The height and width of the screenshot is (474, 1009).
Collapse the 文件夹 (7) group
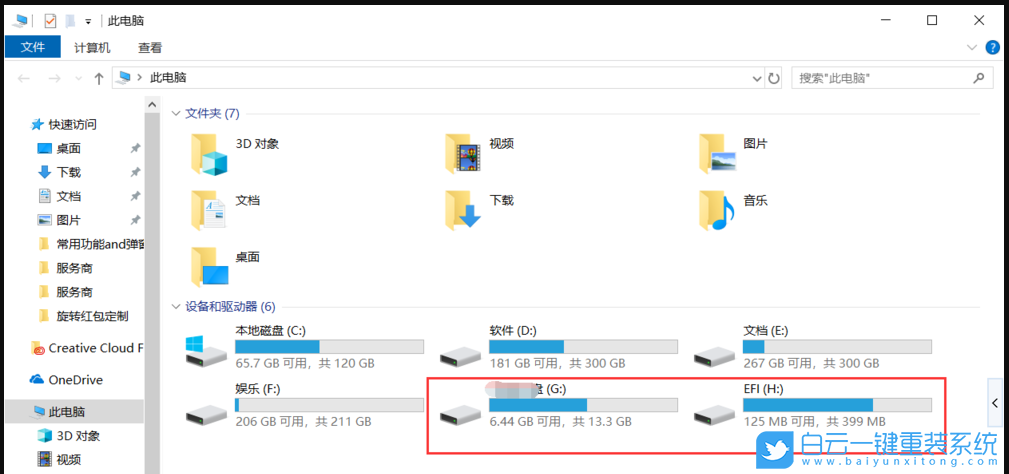176,114
